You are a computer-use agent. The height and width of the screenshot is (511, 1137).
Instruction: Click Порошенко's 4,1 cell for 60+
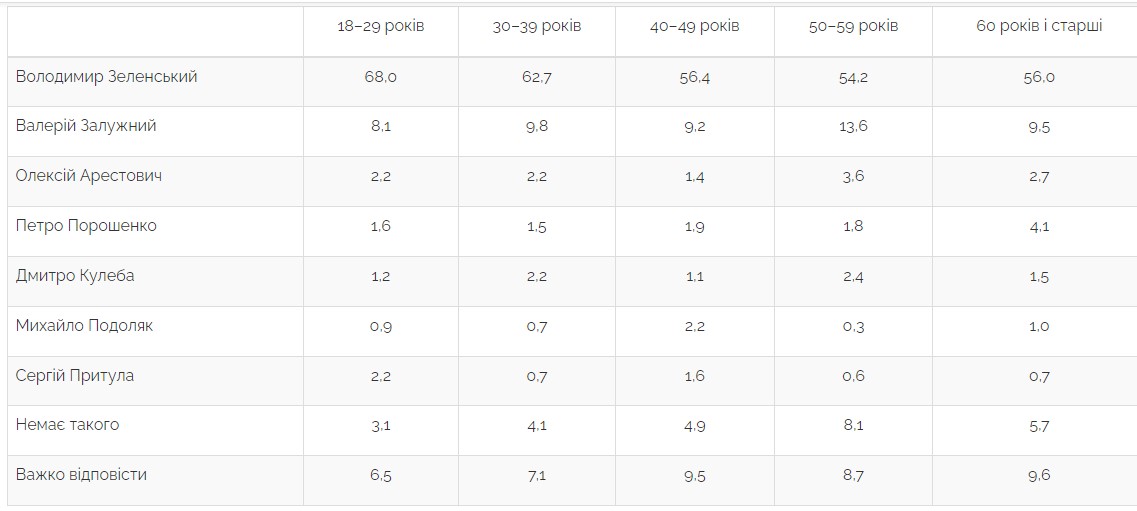click(1039, 227)
